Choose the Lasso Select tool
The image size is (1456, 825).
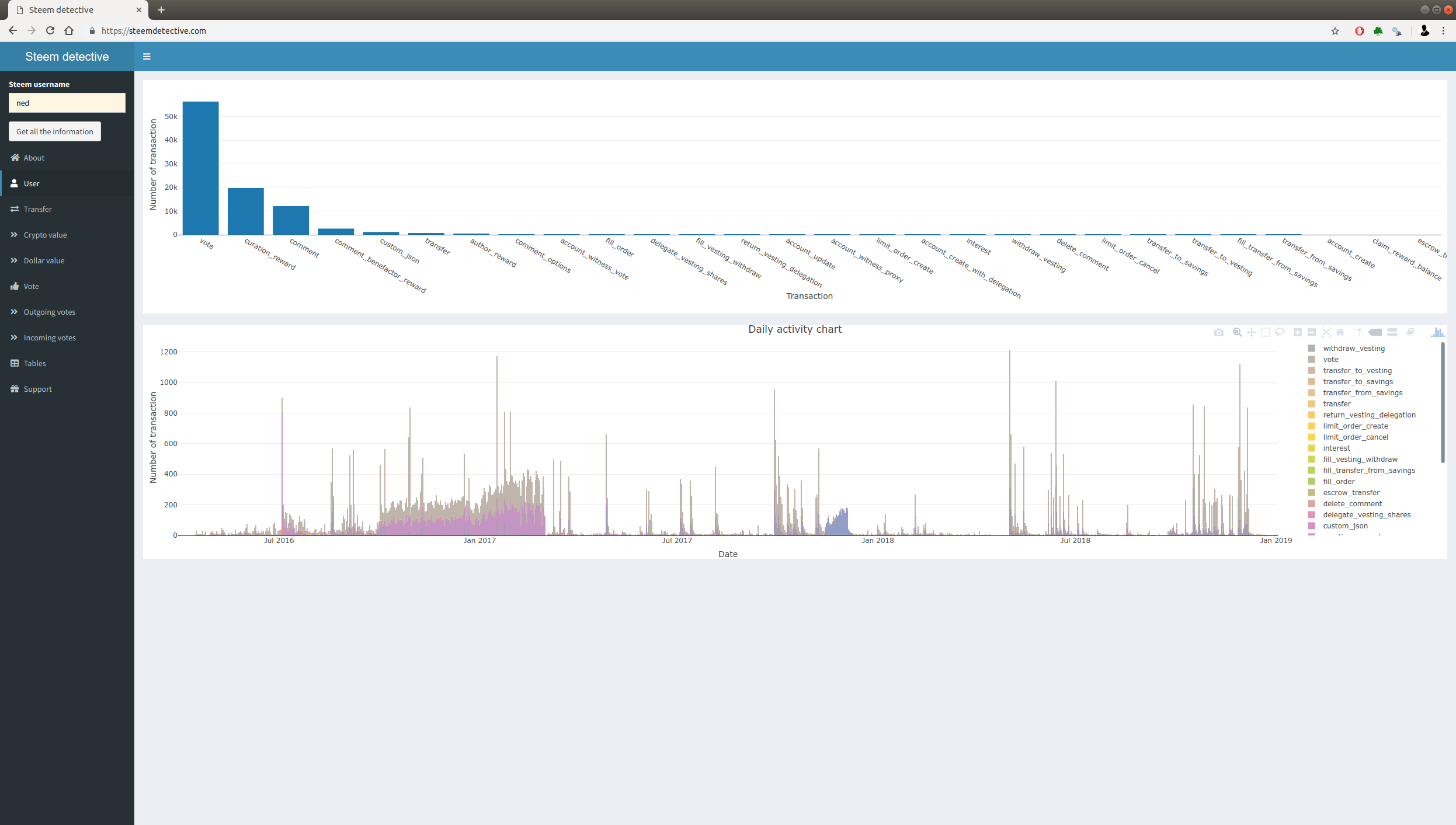1279,332
